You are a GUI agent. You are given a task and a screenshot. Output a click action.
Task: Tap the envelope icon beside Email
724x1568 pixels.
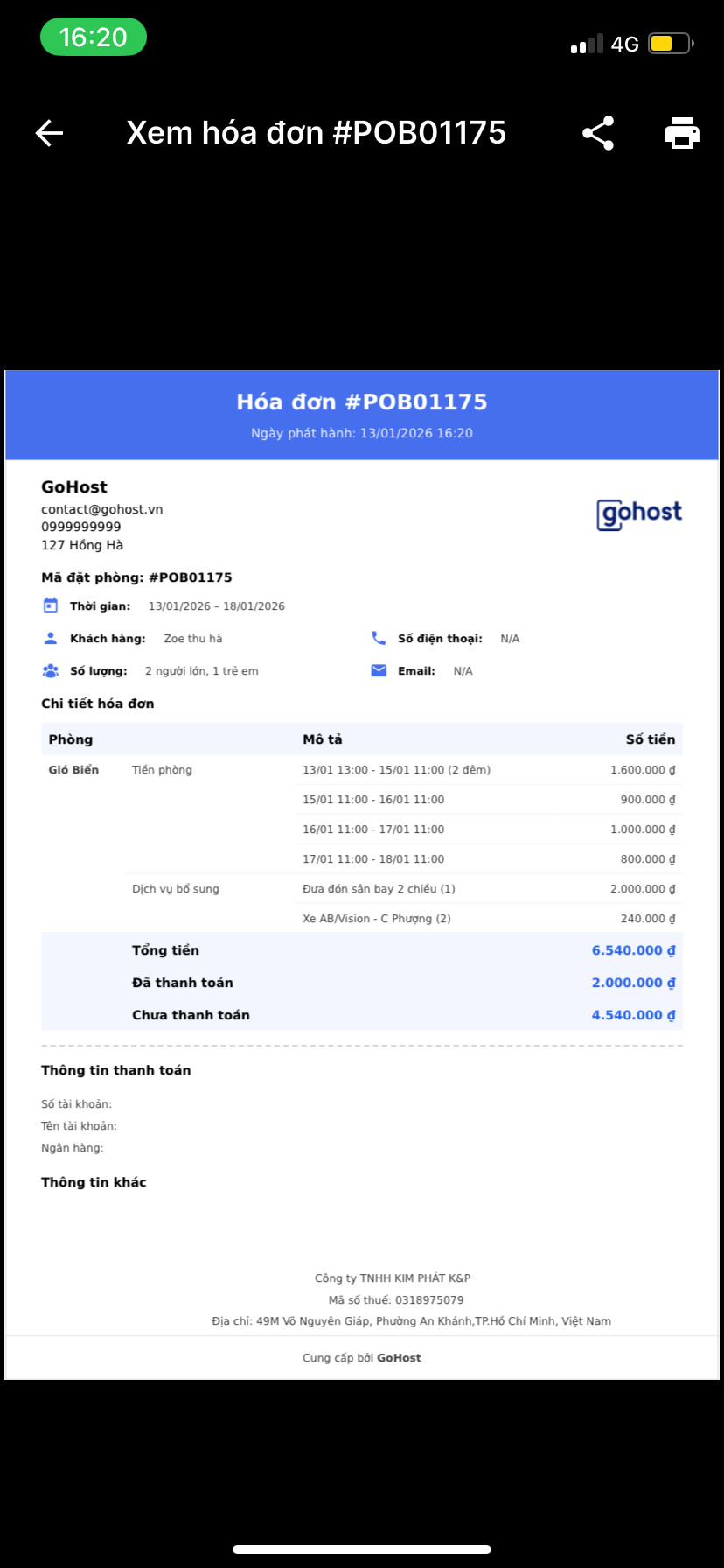(x=379, y=671)
